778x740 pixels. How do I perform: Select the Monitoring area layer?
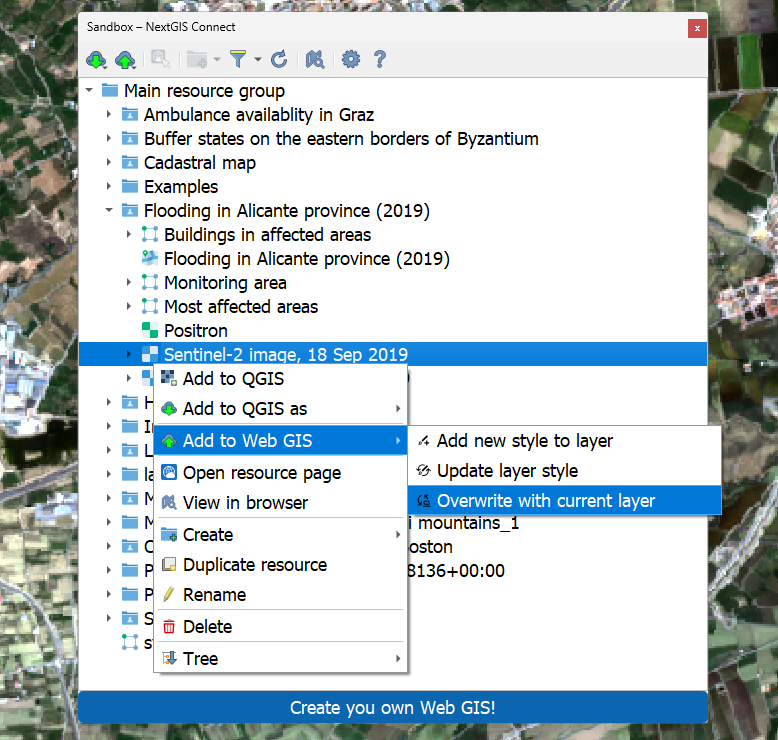click(x=225, y=282)
